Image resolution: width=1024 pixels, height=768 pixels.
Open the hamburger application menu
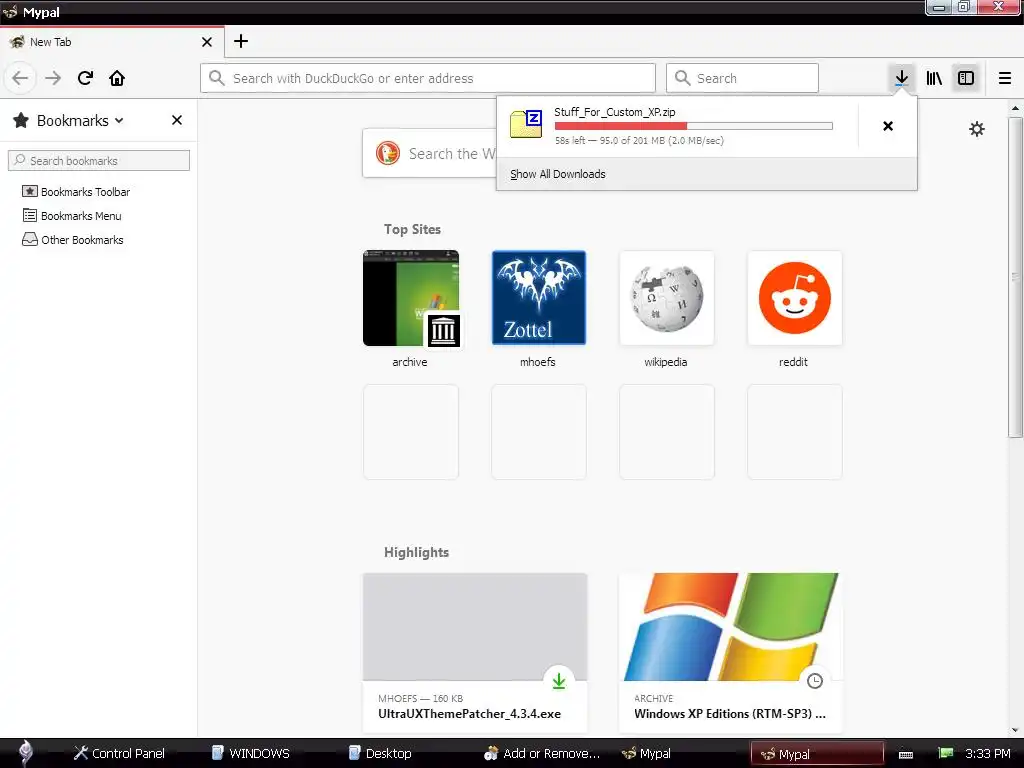1004,78
